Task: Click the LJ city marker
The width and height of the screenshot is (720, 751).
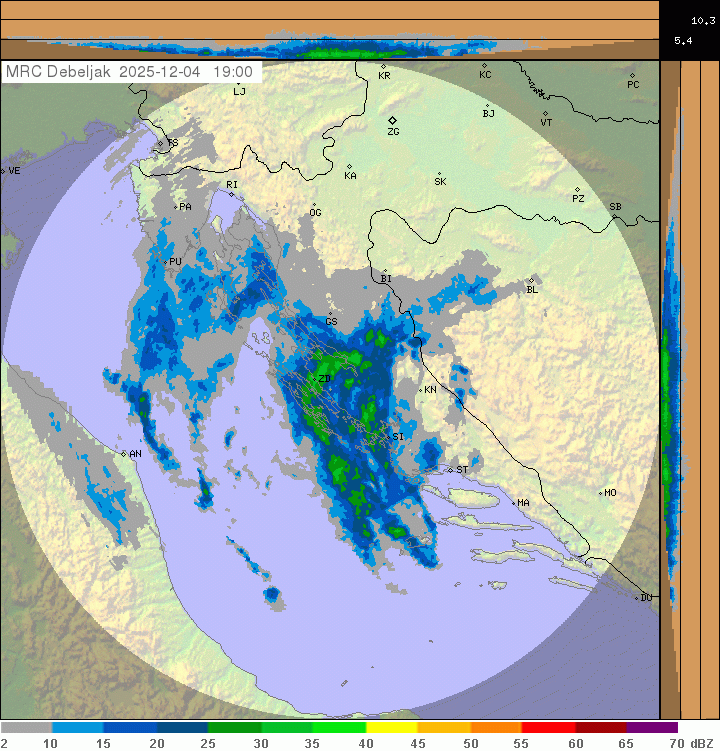Action: 237,82
